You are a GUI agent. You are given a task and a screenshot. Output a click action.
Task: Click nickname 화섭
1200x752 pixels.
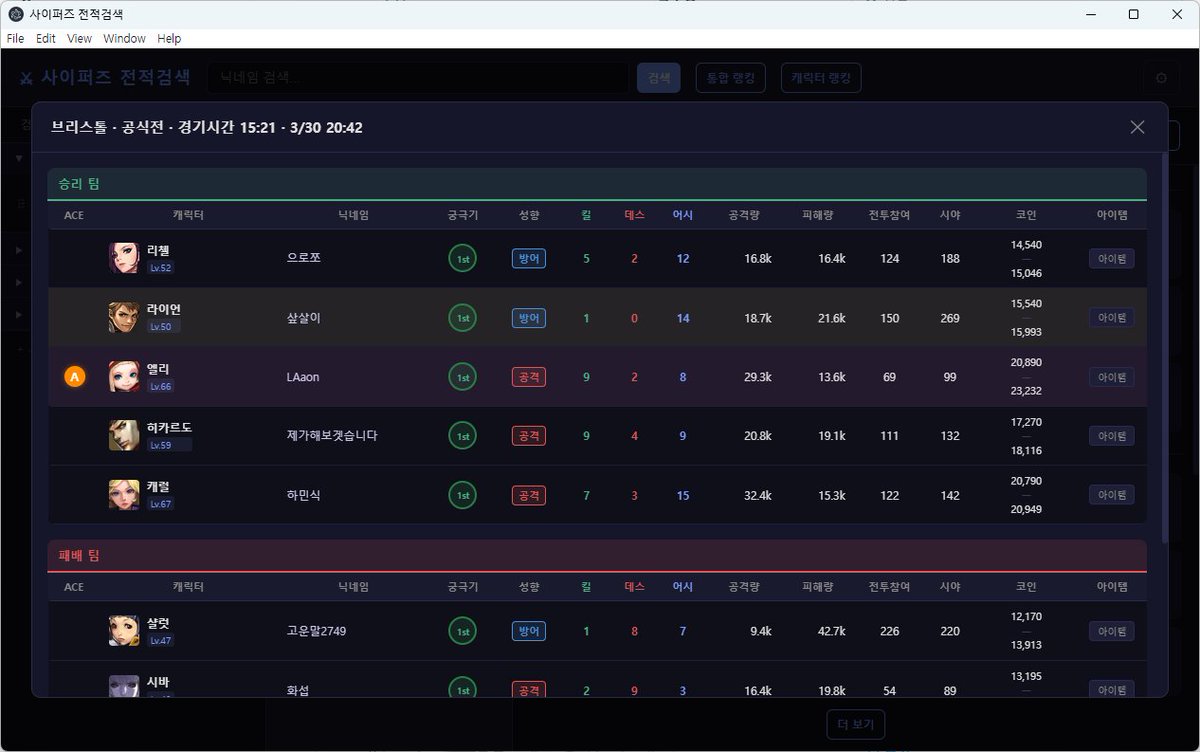tap(297, 689)
